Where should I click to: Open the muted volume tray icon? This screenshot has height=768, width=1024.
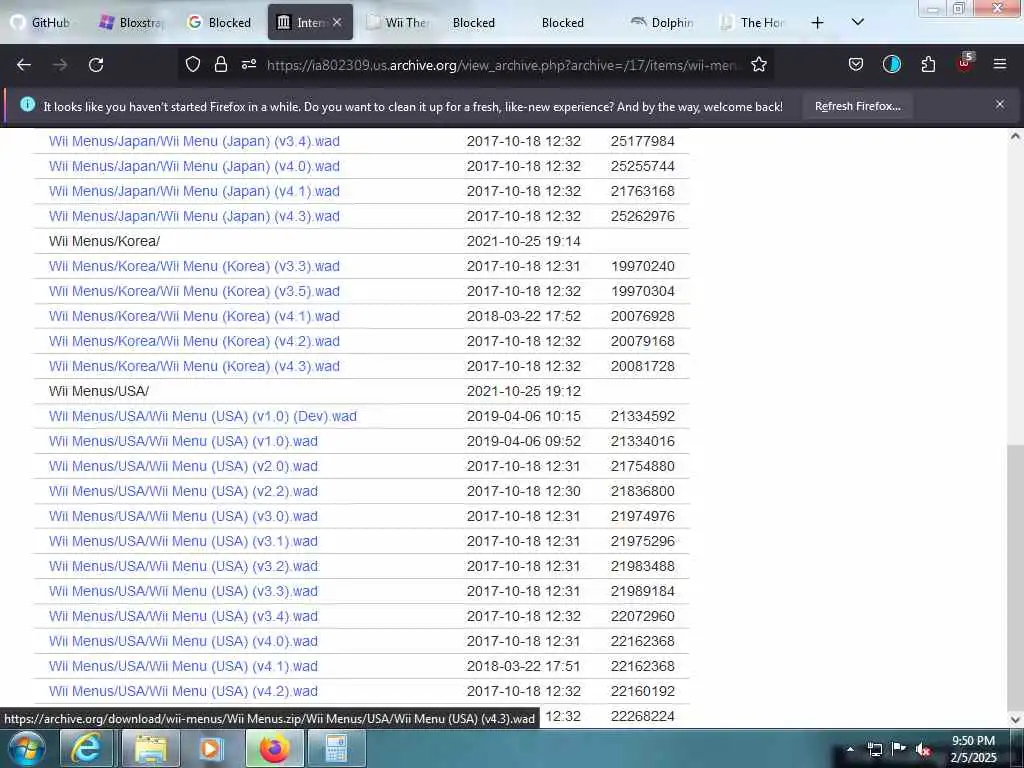(x=923, y=750)
